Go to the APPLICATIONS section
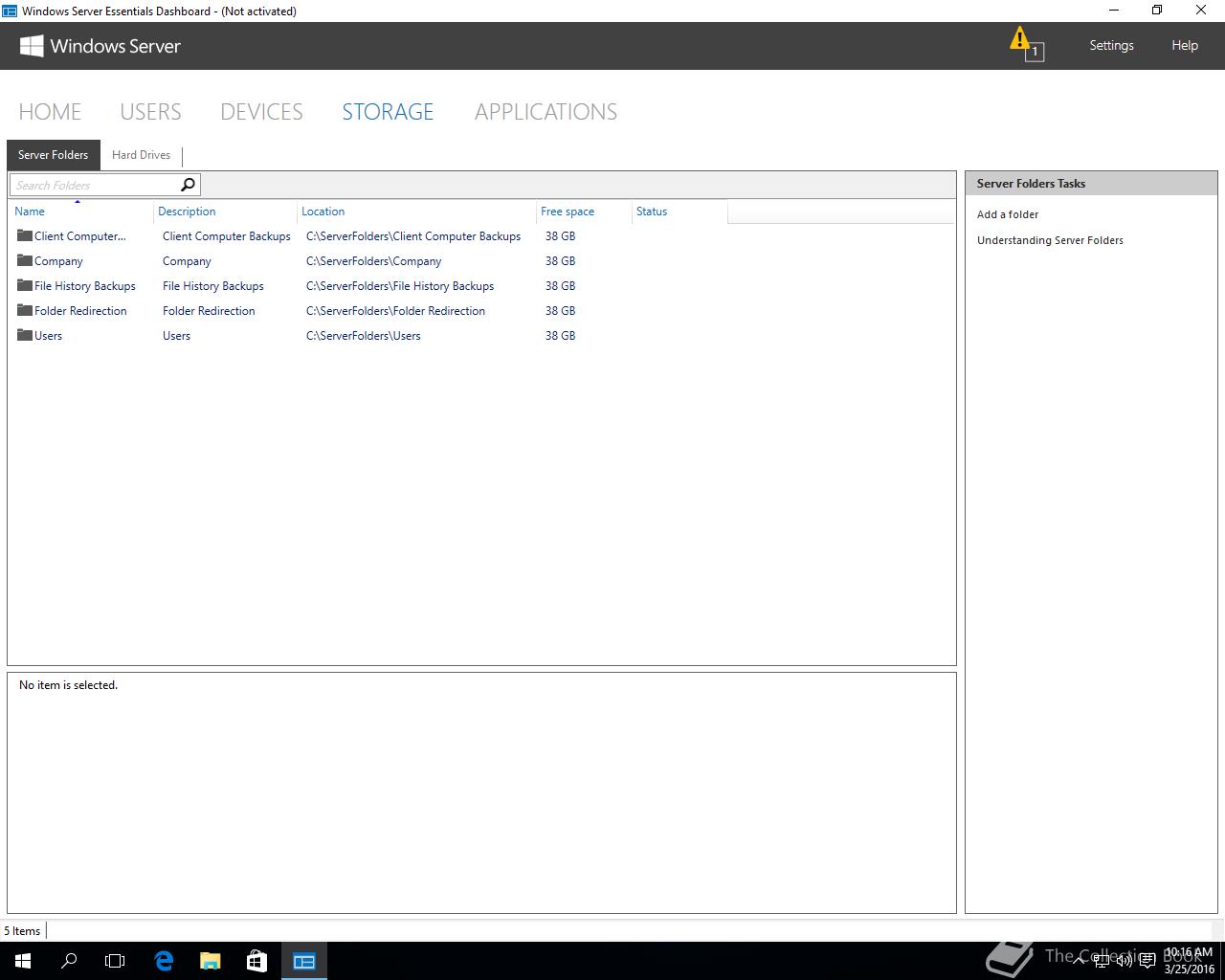This screenshot has height=980, width=1225. [546, 112]
